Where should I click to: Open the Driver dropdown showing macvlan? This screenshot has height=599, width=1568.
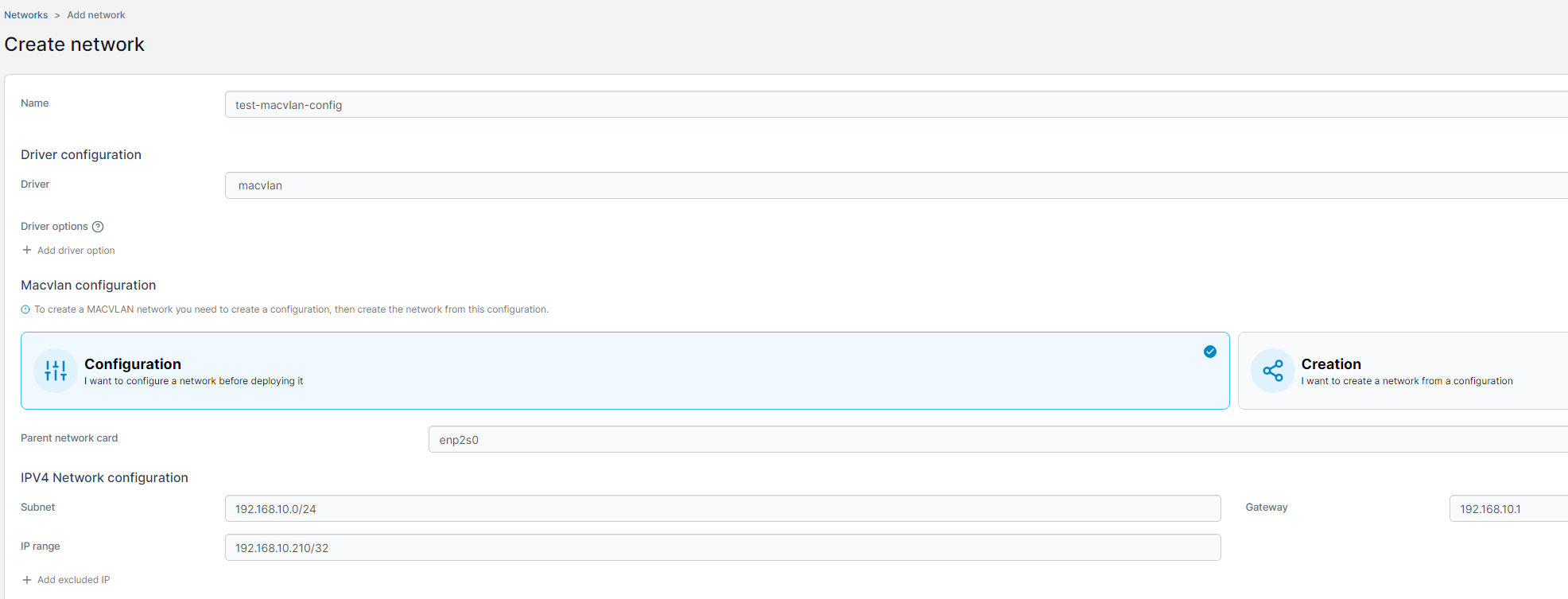coord(896,185)
